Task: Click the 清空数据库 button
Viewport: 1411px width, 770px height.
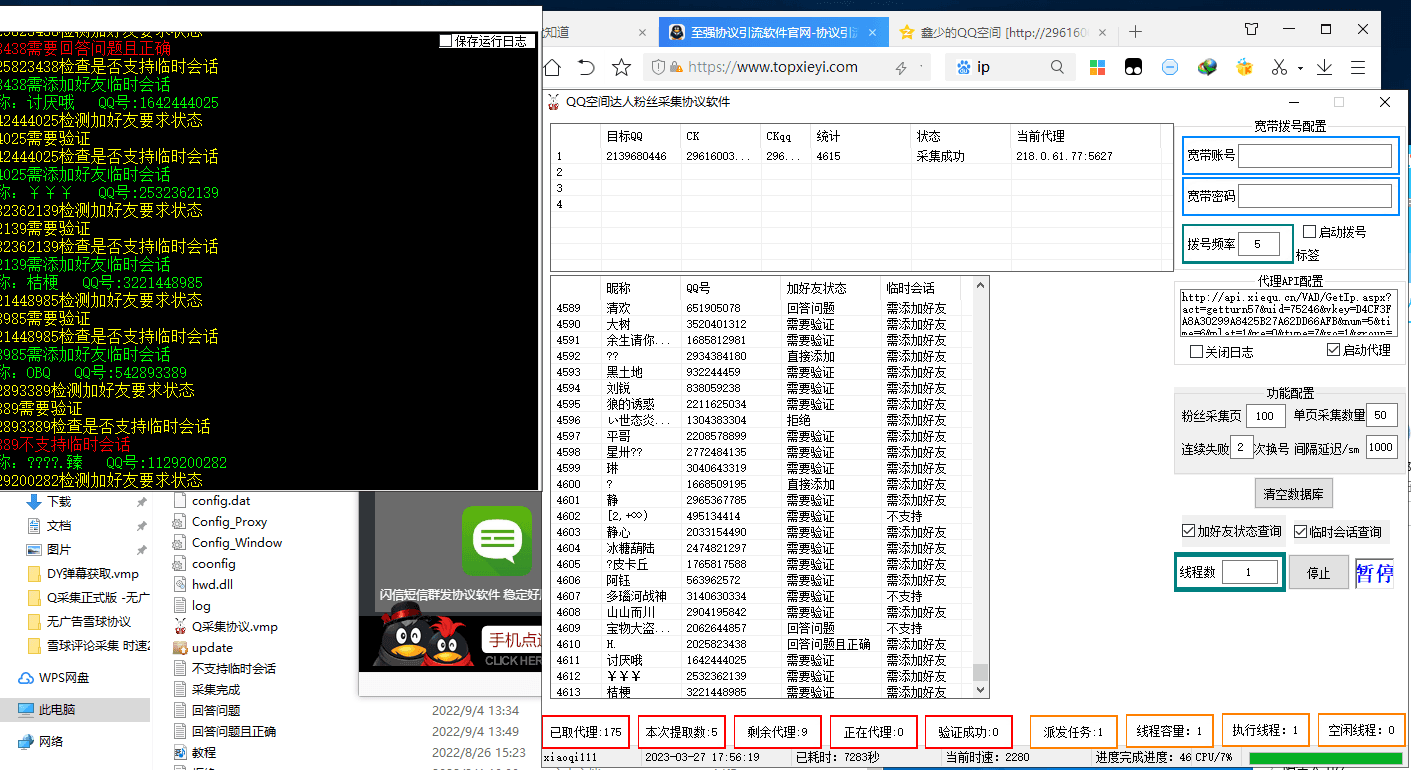Action: [1294, 494]
